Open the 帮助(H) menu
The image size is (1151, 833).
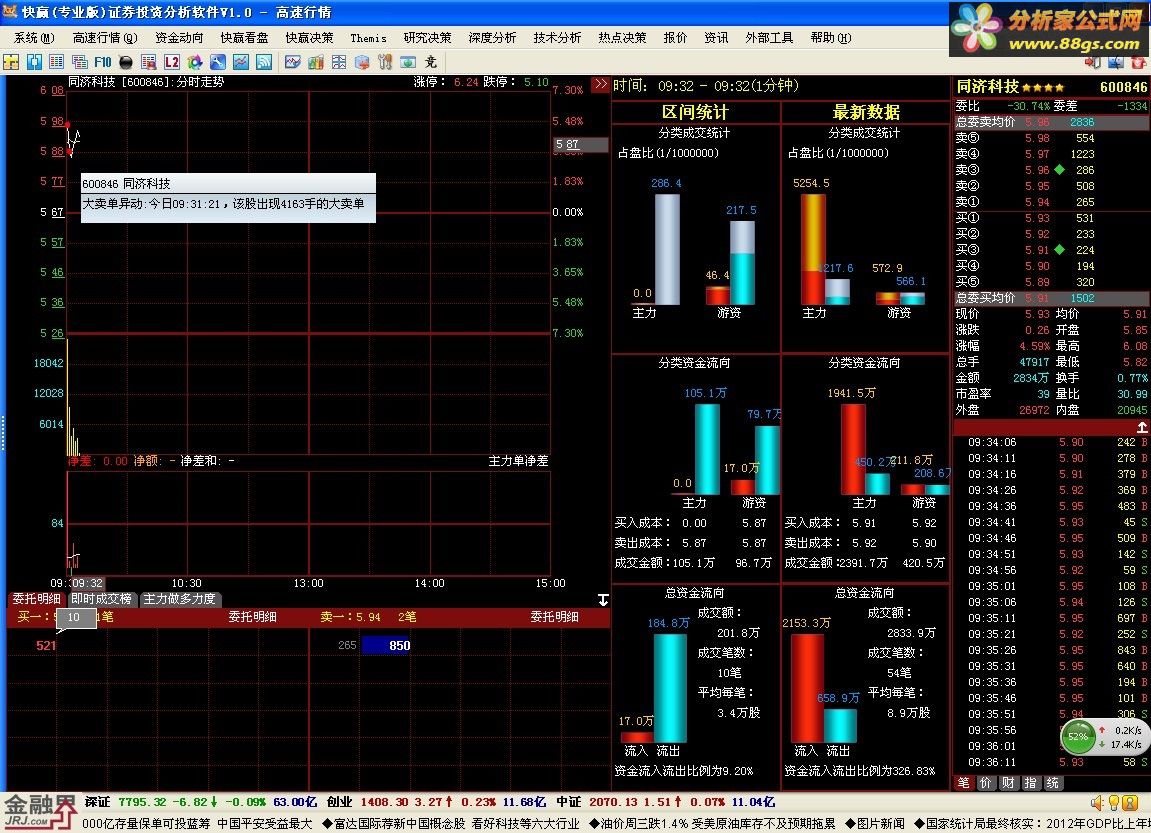click(830, 37)
